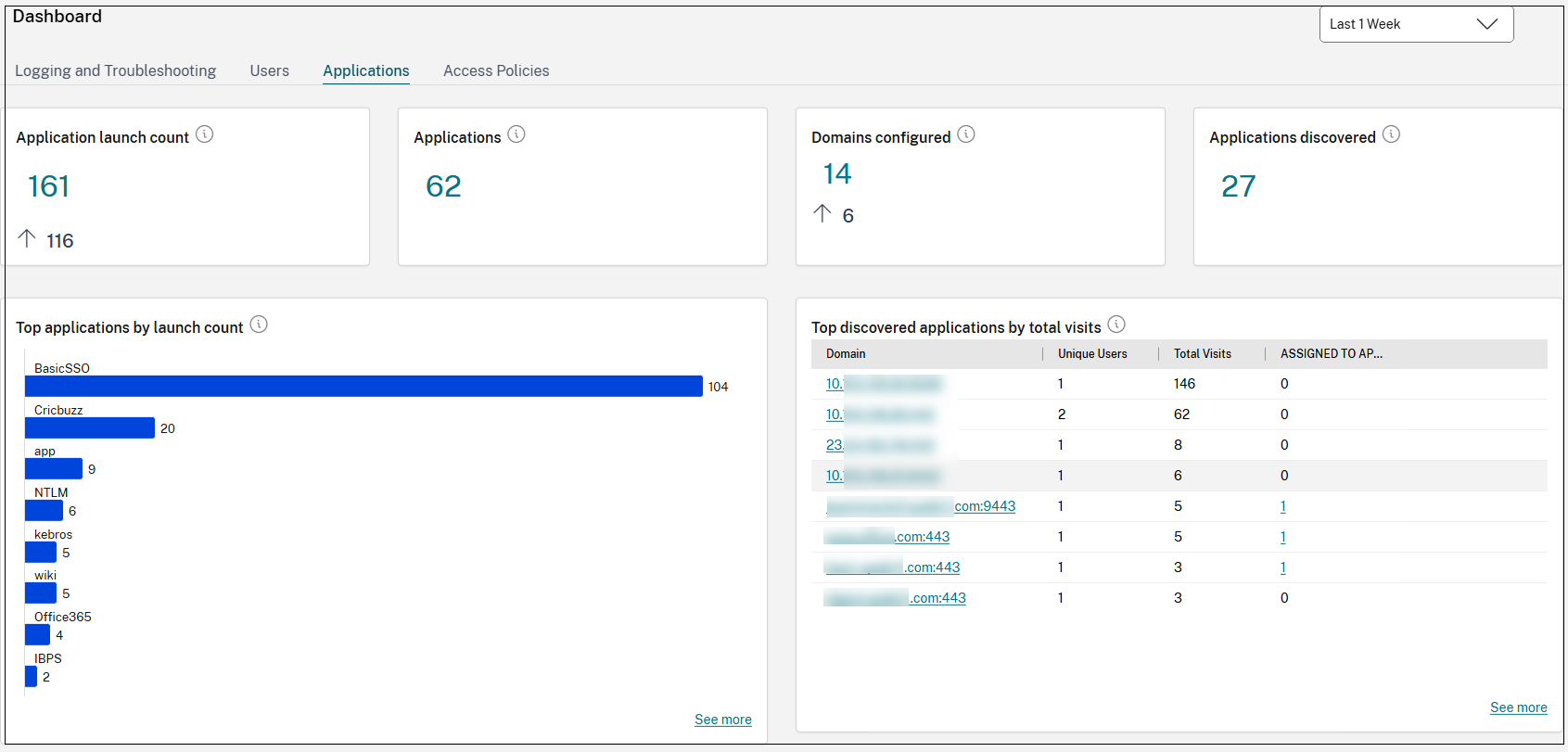This screenshot has height=752, width=1568.
Task: Click See more under discovered applications table
Action: [x=1518, y=707]
